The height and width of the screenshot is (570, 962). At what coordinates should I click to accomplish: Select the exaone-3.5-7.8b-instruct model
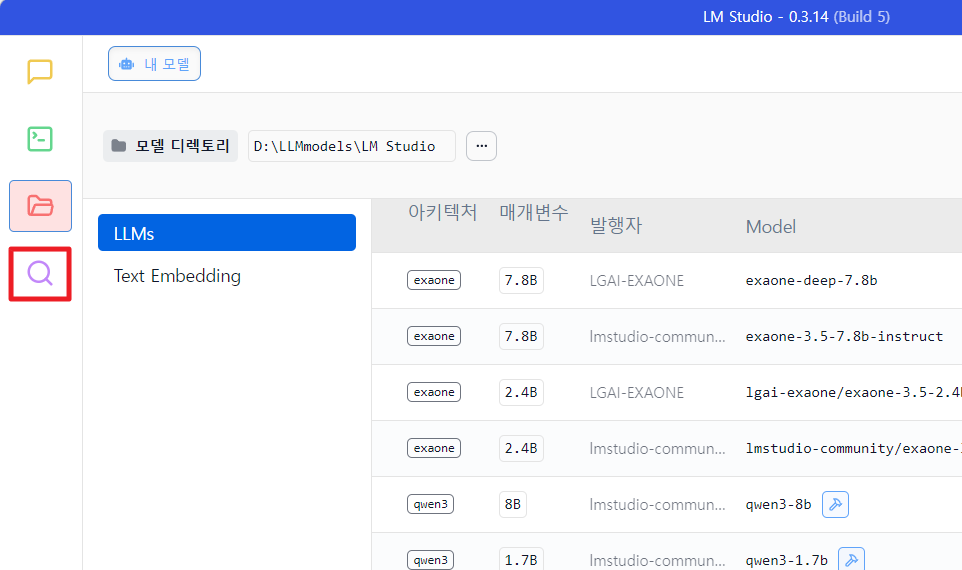844,336
